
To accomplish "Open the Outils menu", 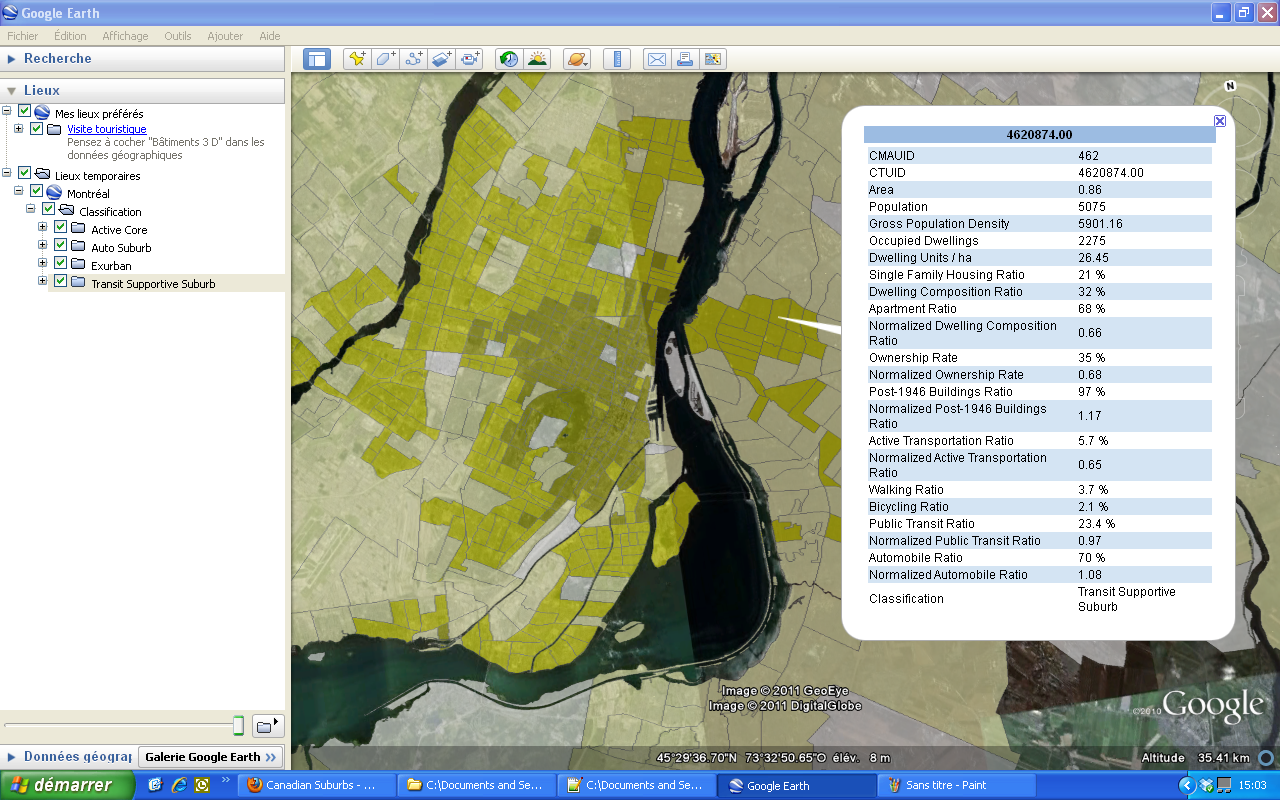I will coord(178,36).
